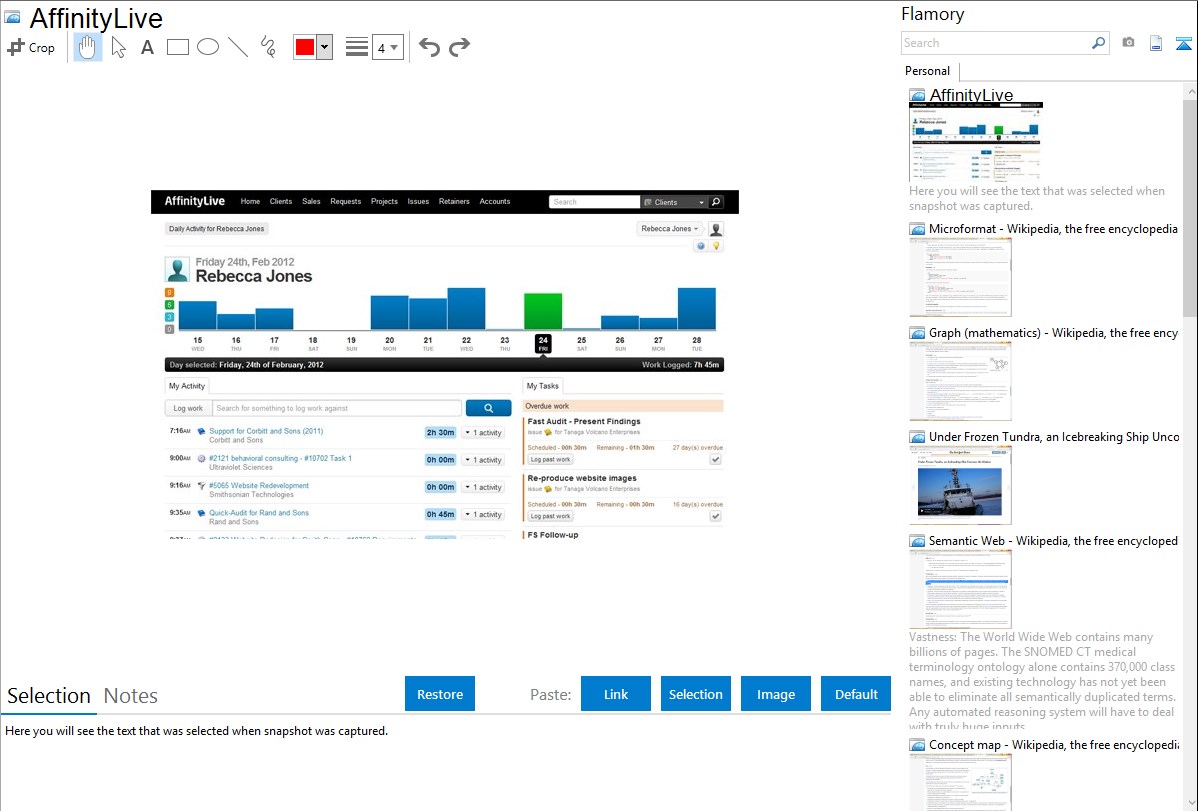Check off Fast Audit - Present Findings task
The width and height of the screenshot is (1198, 811).
coord(716,459)
